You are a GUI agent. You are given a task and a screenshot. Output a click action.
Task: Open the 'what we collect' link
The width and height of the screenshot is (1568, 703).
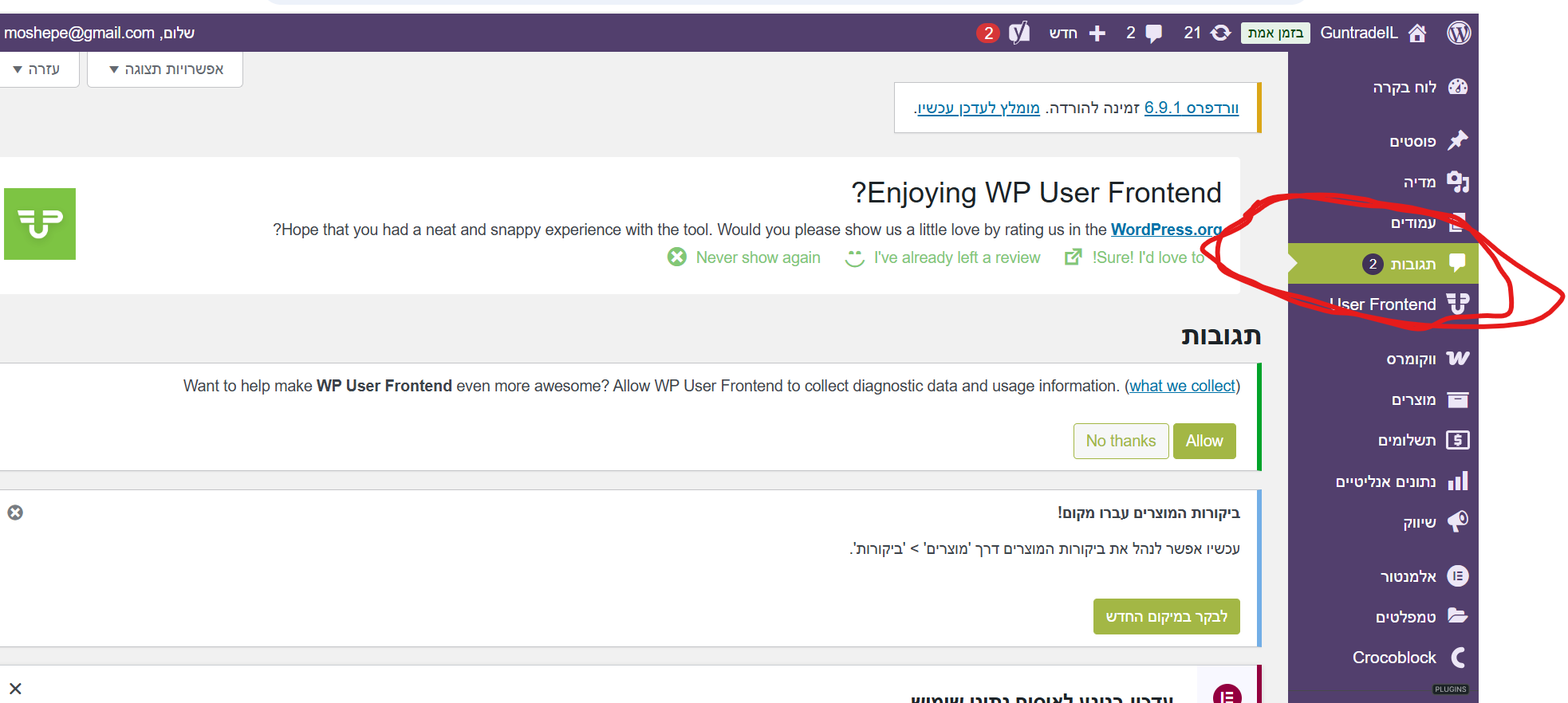point(1182,386)
